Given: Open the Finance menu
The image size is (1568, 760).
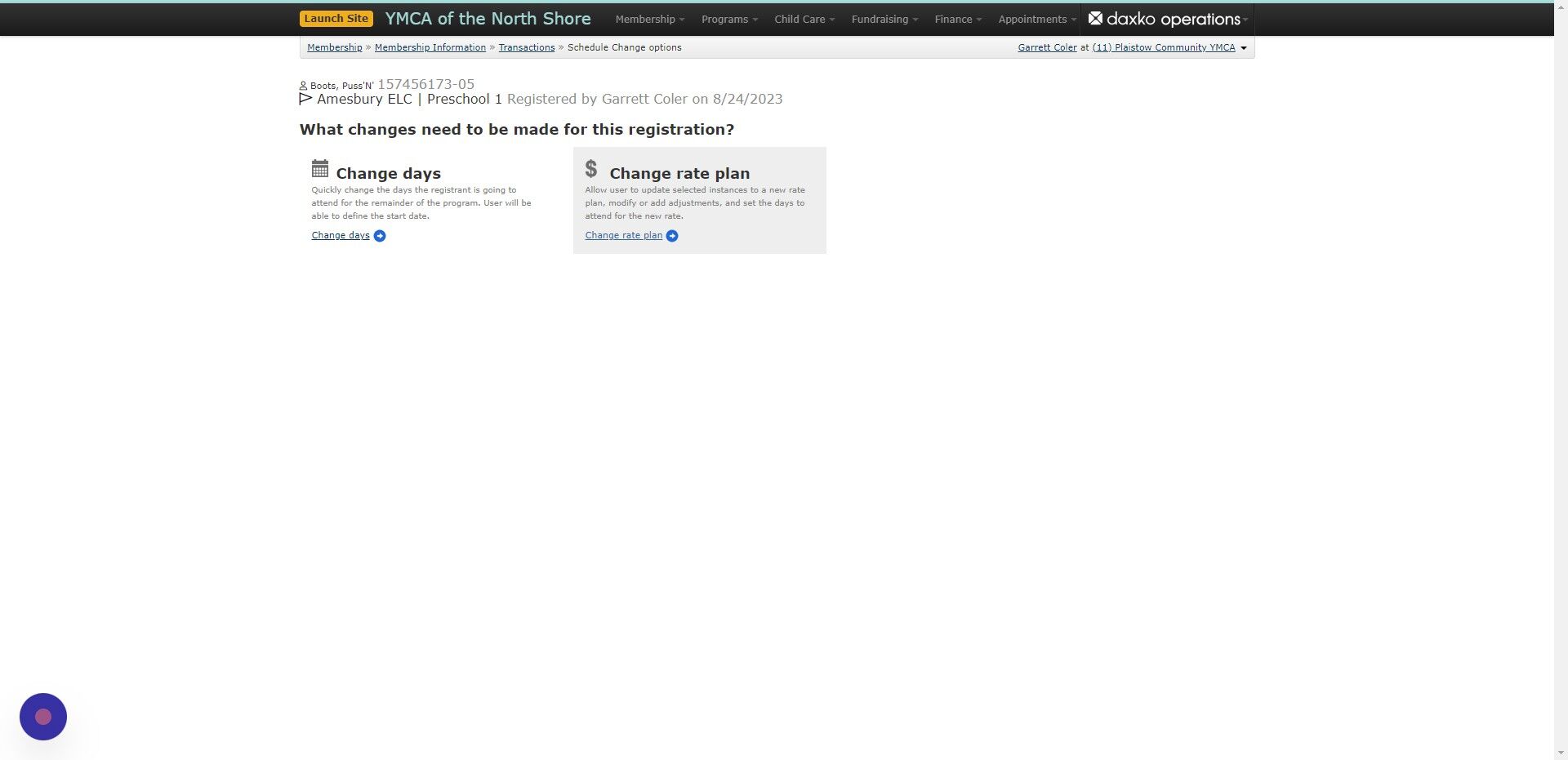Looking at the screenshot, I should [955, 19].
